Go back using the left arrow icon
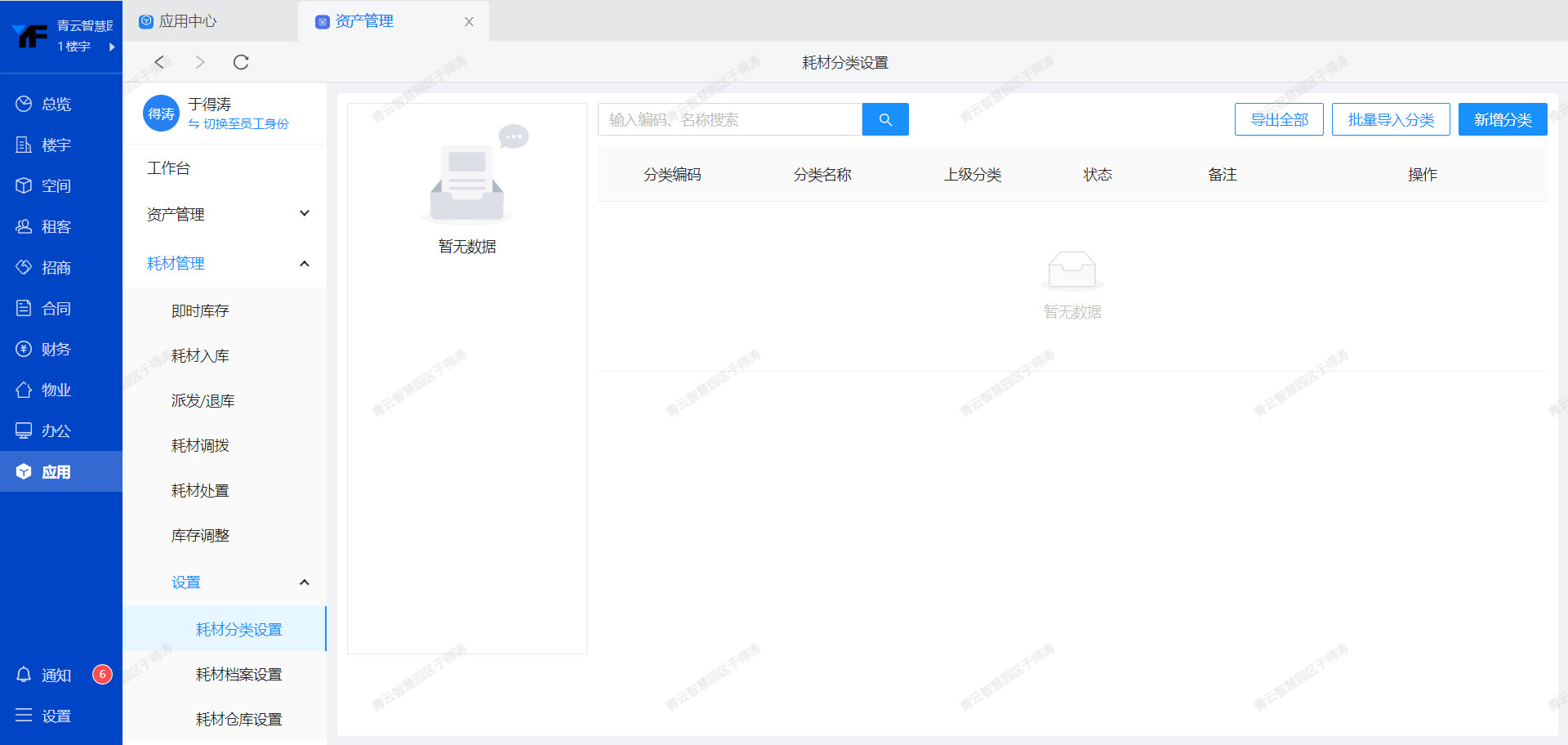This screenshot has height=745, width=1568. (x=160, y=62)
